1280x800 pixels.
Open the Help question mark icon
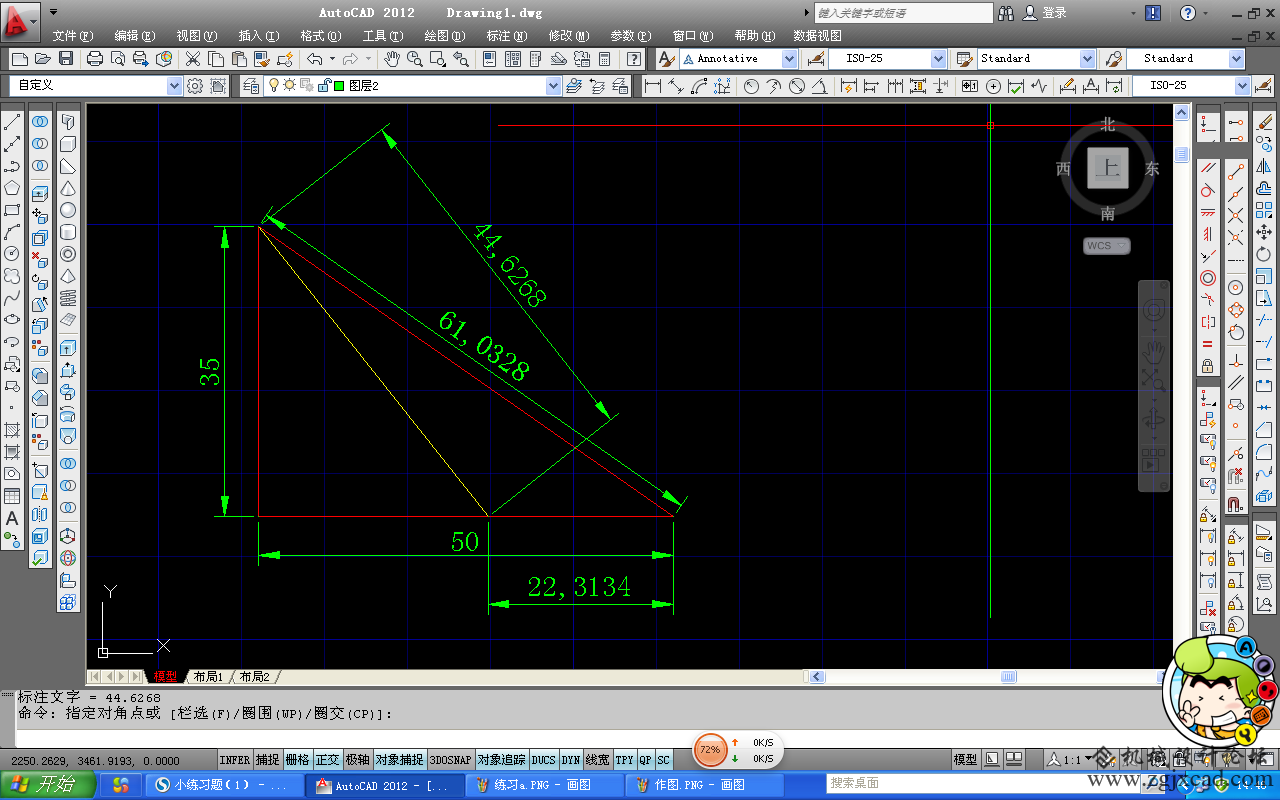[x=1187, y=13]
